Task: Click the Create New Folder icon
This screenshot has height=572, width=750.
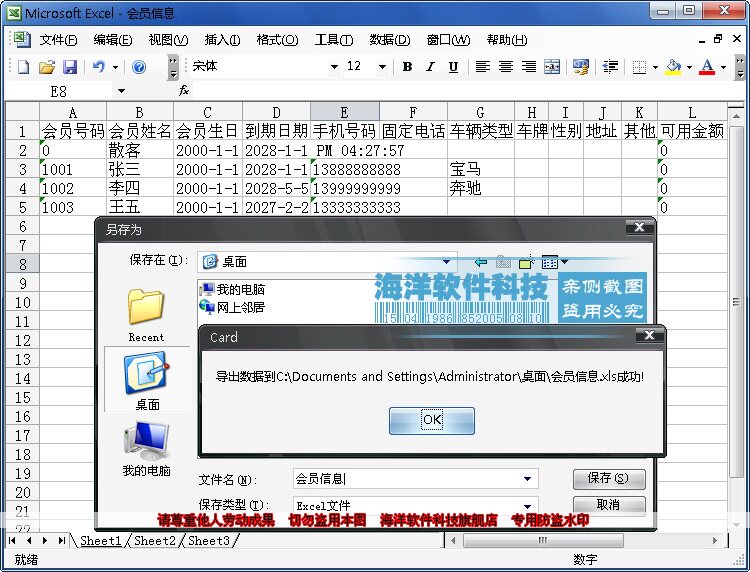Action: (x=527, y=262)
